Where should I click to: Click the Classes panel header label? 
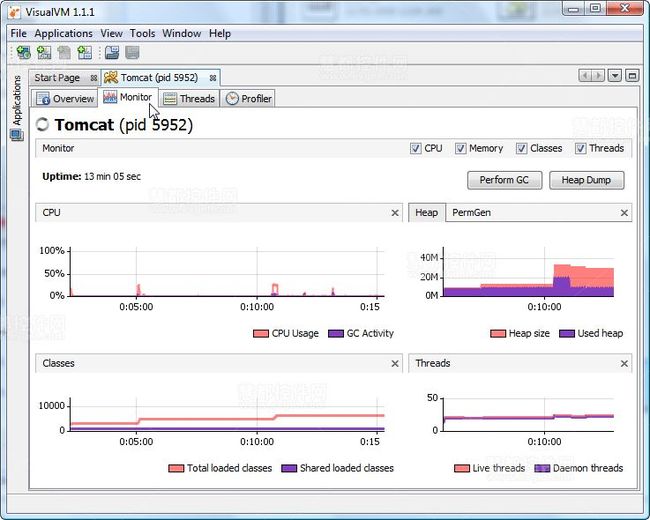58,364
